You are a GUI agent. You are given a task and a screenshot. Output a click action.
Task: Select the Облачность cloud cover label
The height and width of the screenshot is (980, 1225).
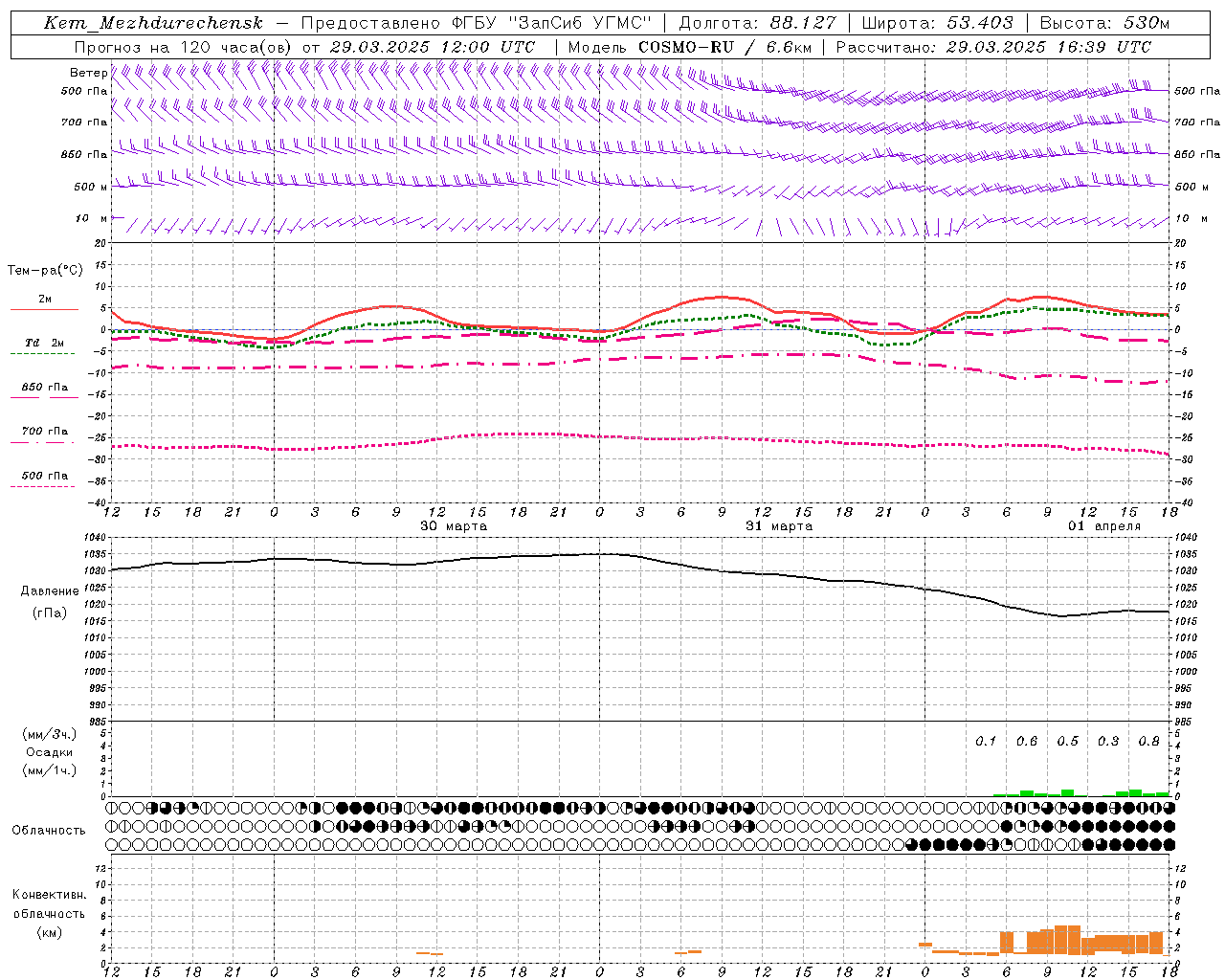coord(49,831)
